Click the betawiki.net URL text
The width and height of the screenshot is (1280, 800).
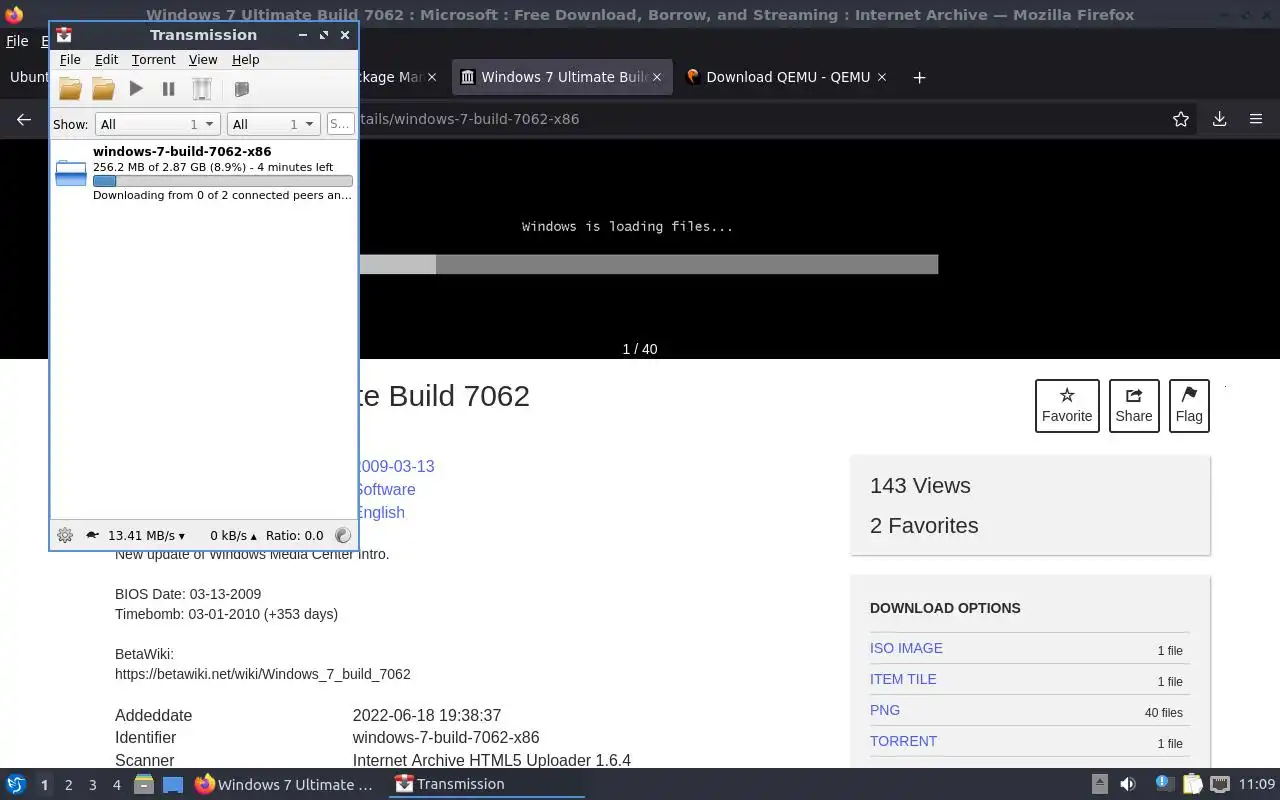[263, 674]
